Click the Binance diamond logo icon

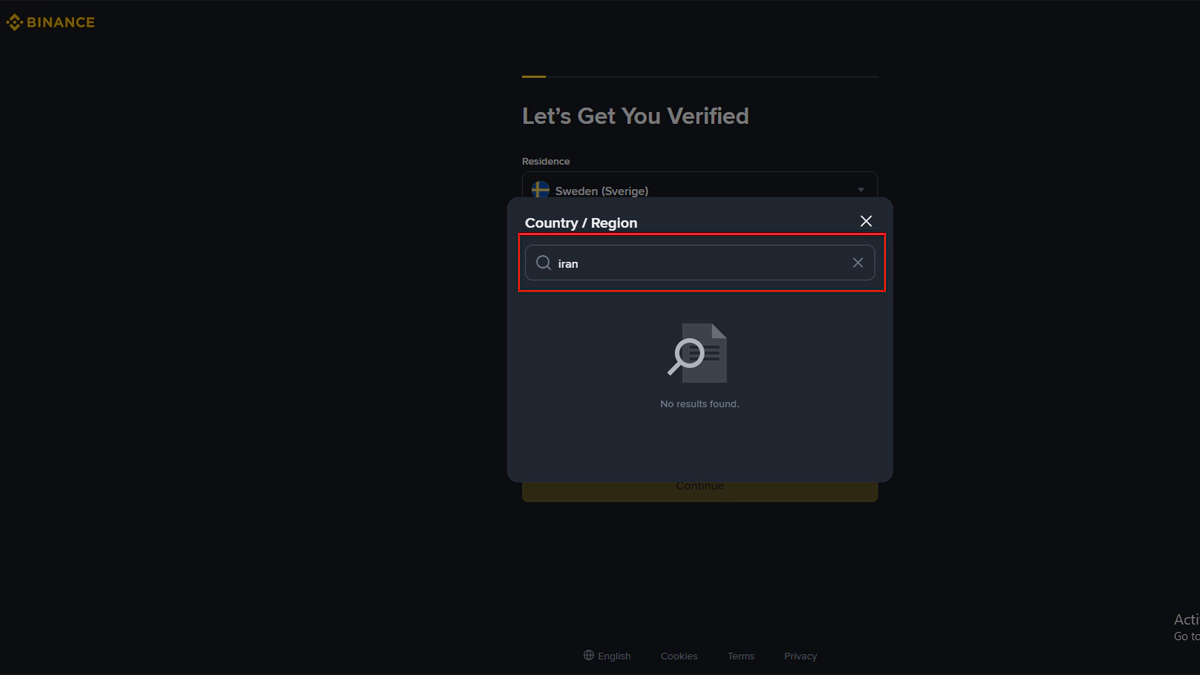coord(14,22)
